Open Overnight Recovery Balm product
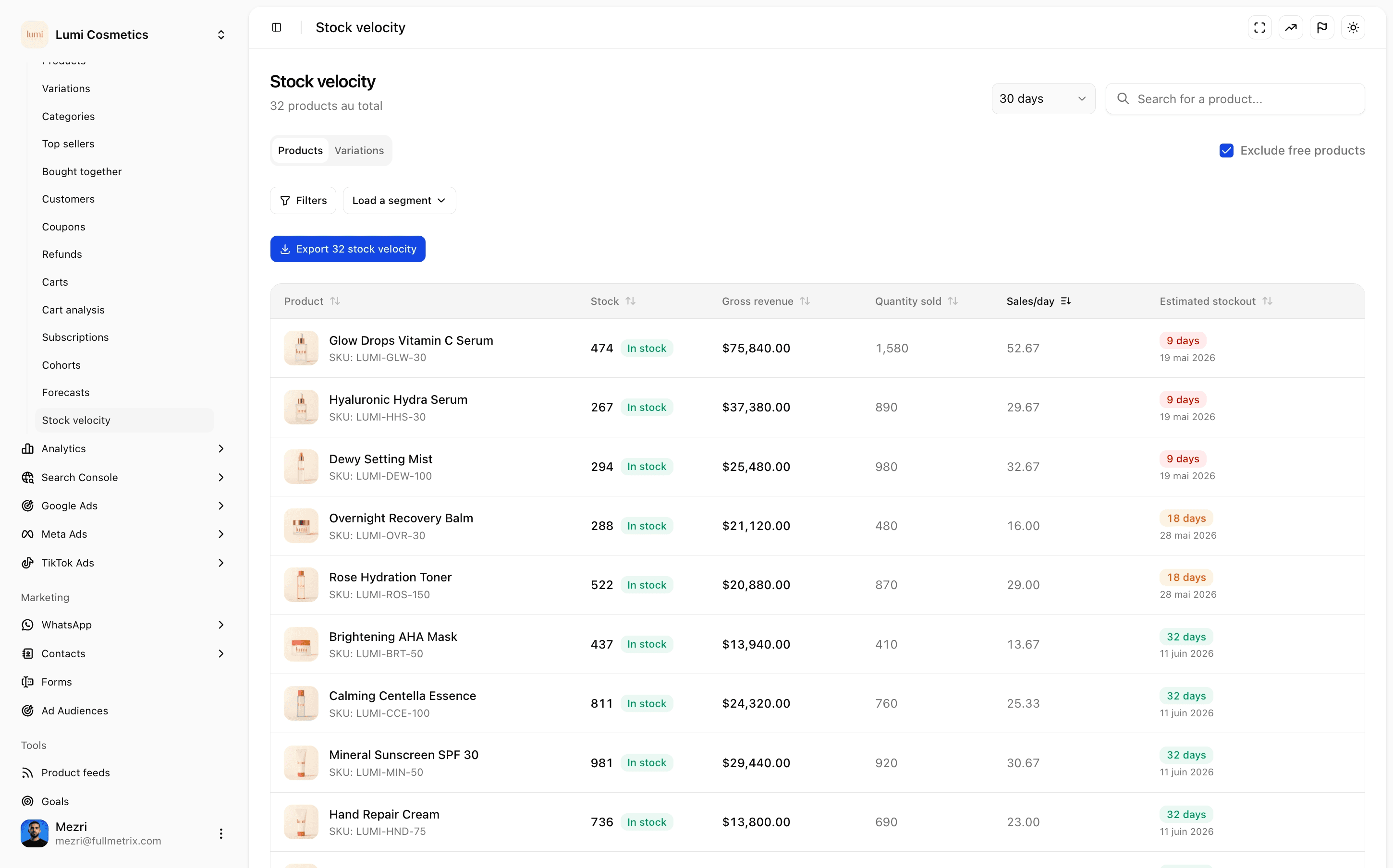The height and width of the screenshot is (868, 1393). (402, 518)
